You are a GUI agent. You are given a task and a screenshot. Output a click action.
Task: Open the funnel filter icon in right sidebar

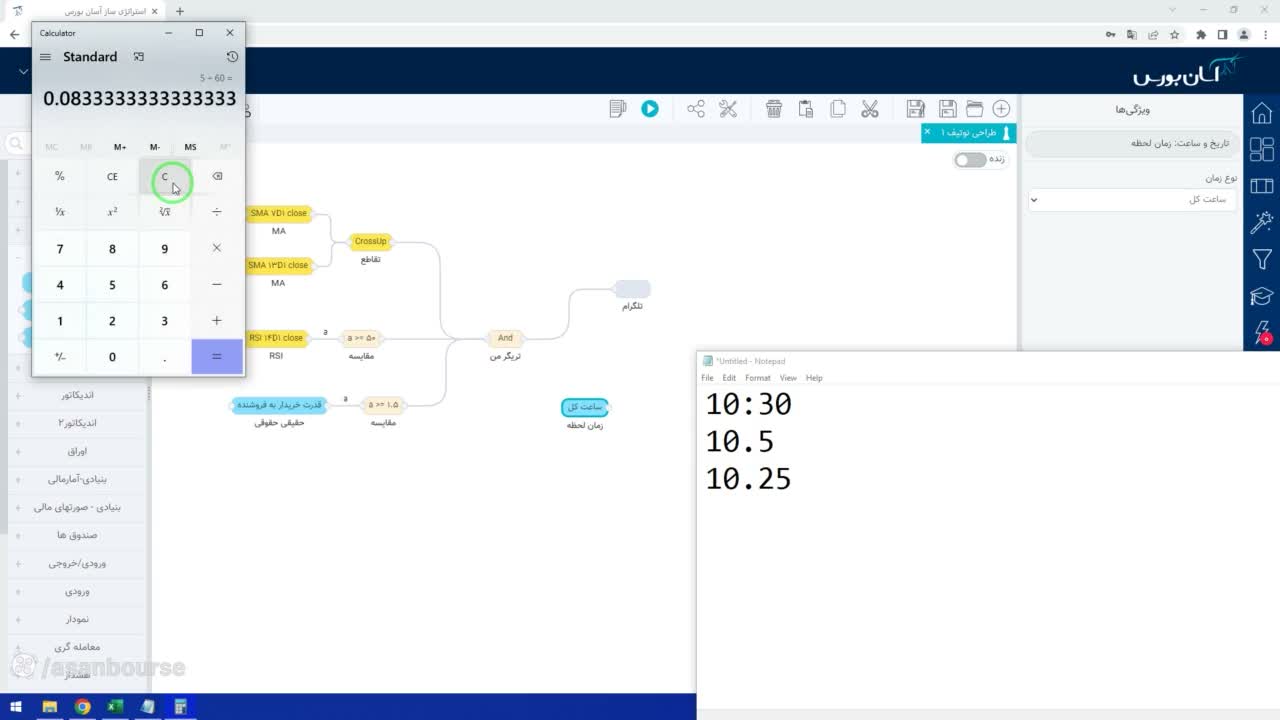pos(1262,260)
